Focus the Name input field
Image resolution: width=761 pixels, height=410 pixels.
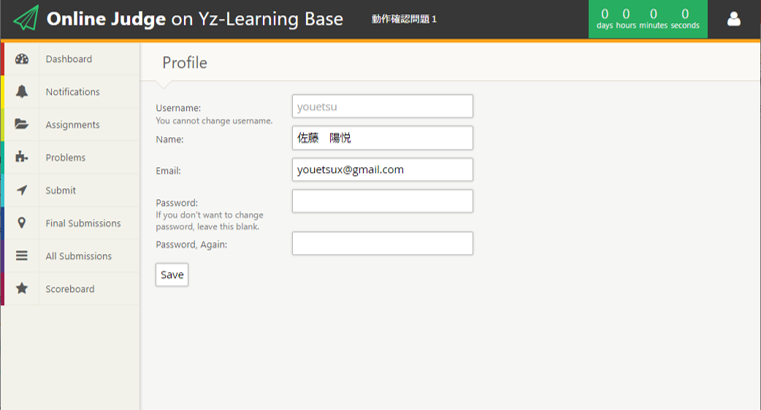pyautogui.click(x=382, y=138)
